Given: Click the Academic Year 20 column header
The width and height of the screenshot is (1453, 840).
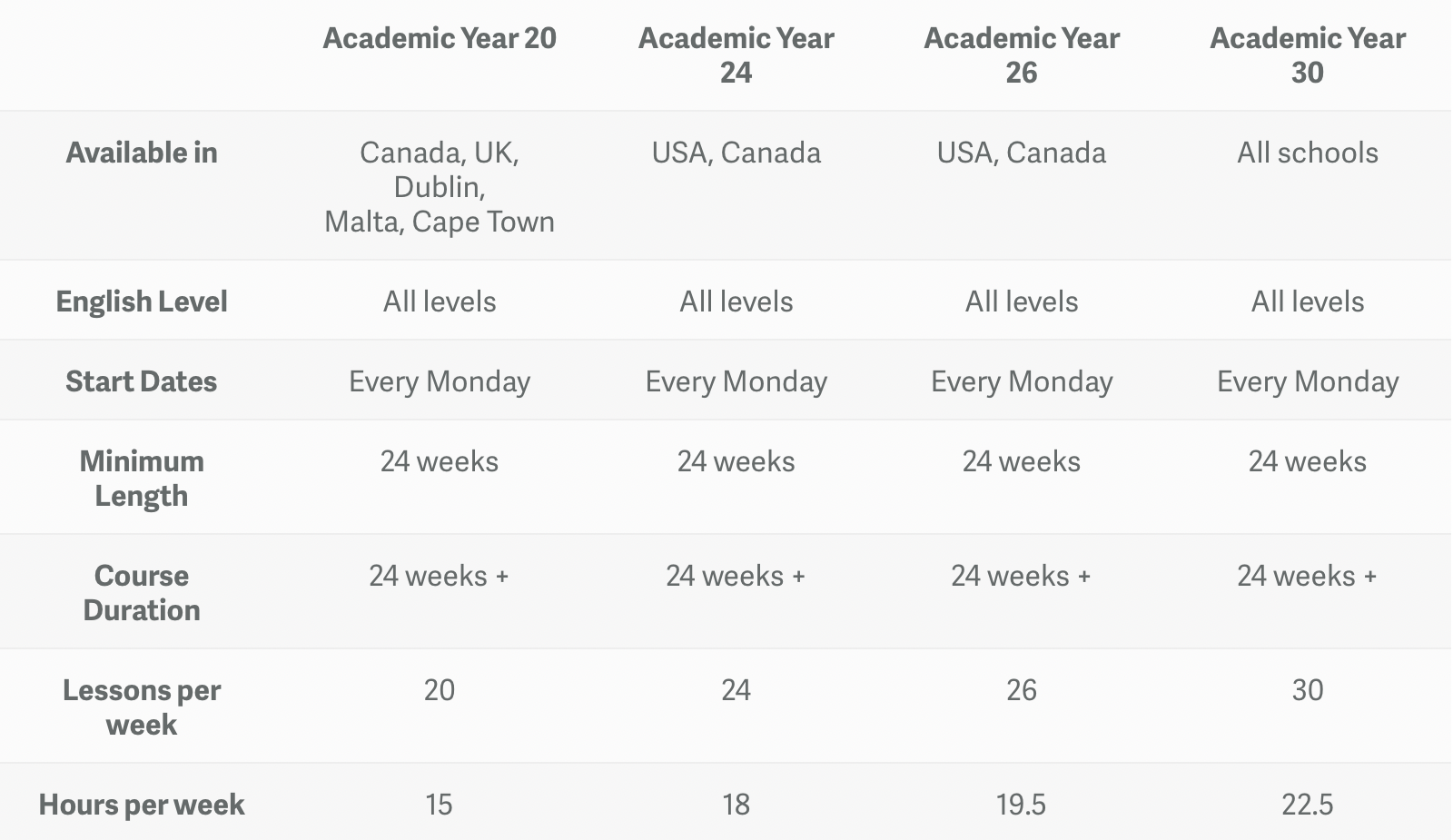Looking at the screenshot, I should click(x=440, y=38).
